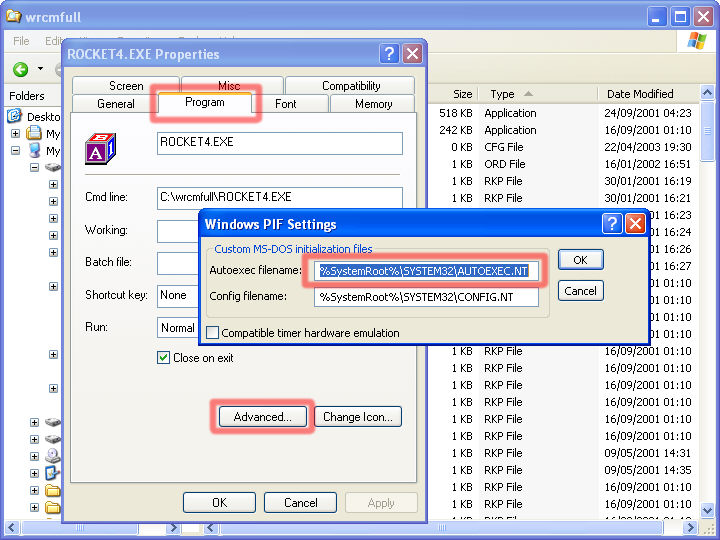The width and height of the screenshot is (720, 540).
Task: Sort by Date Modified column header
Action: tap(648, 94)
